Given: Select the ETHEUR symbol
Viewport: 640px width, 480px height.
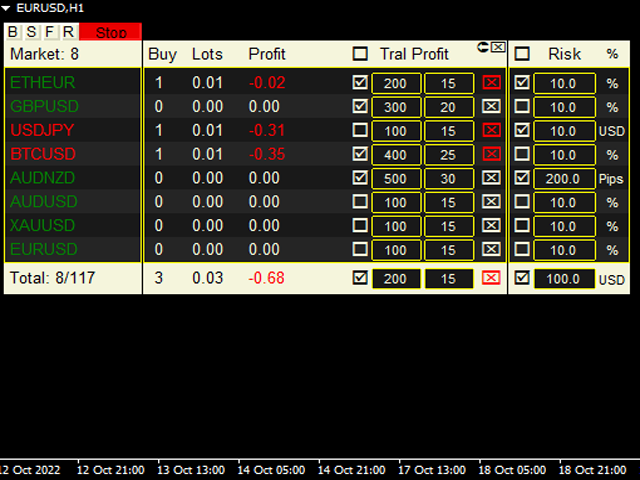Looking at the screenshot, I should coord(42,83).
